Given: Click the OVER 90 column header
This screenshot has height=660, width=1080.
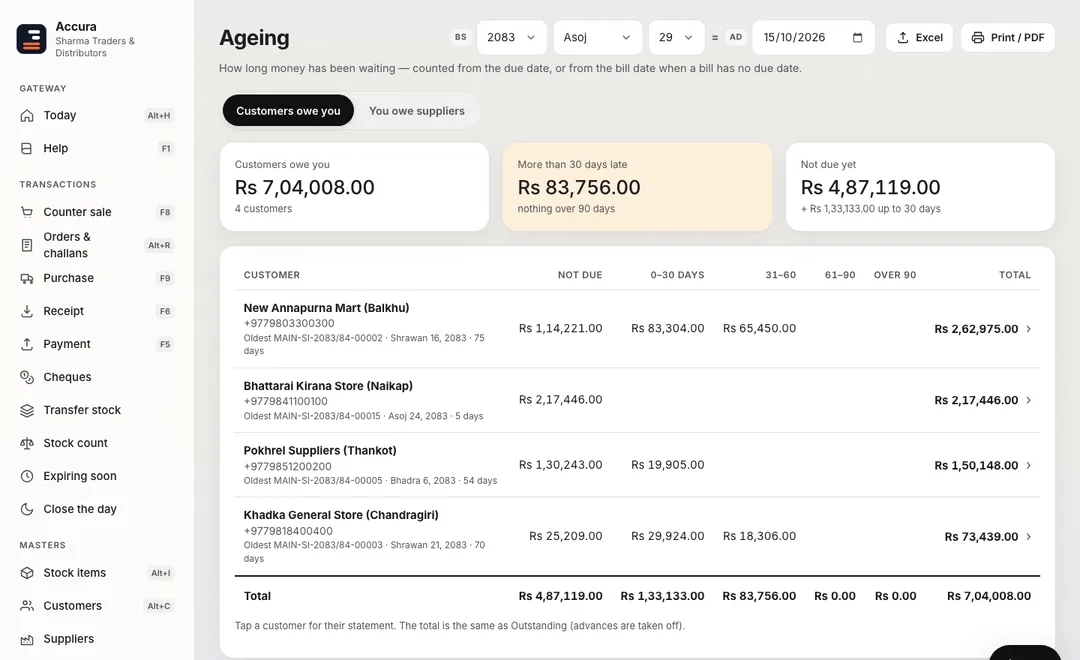Looking at the screenshot, I should (895, 275).
